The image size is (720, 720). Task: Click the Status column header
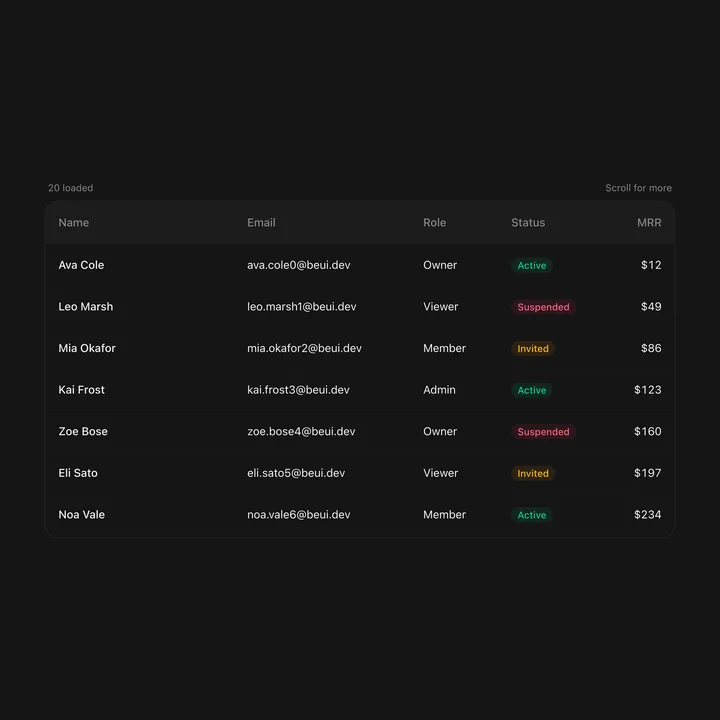pos(528,223)
